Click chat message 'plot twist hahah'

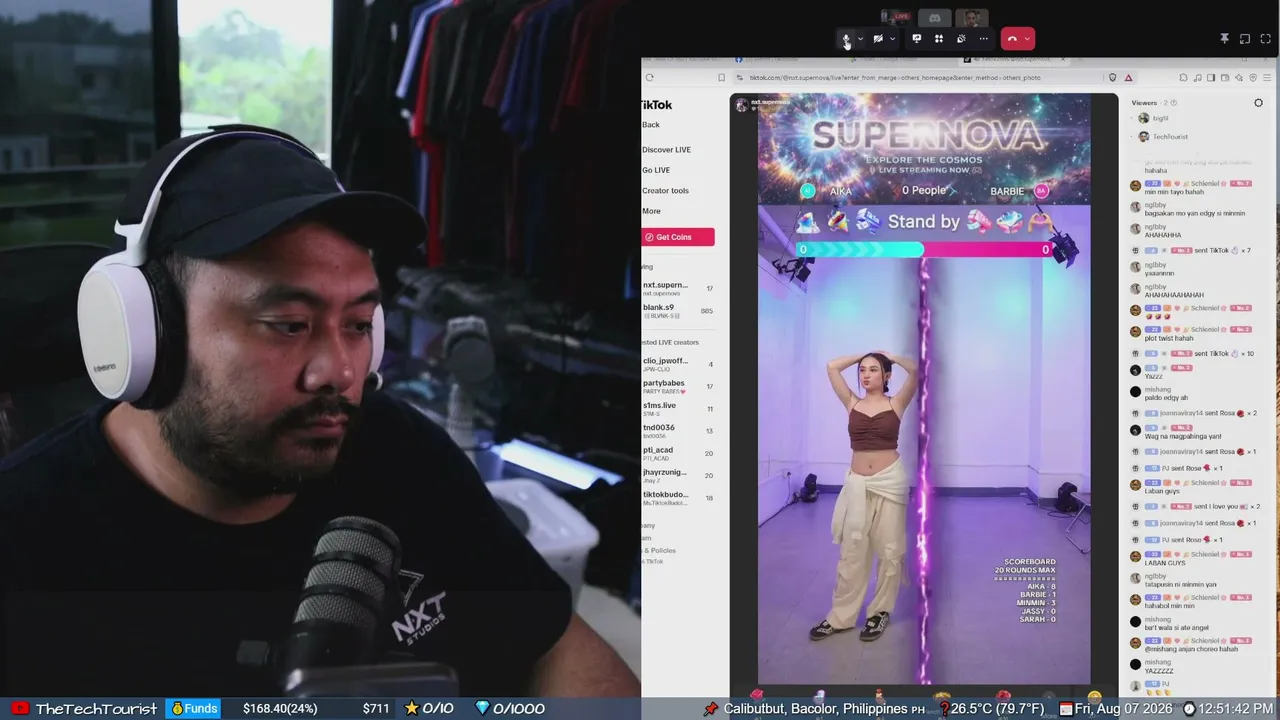(x=1169, y=338)
